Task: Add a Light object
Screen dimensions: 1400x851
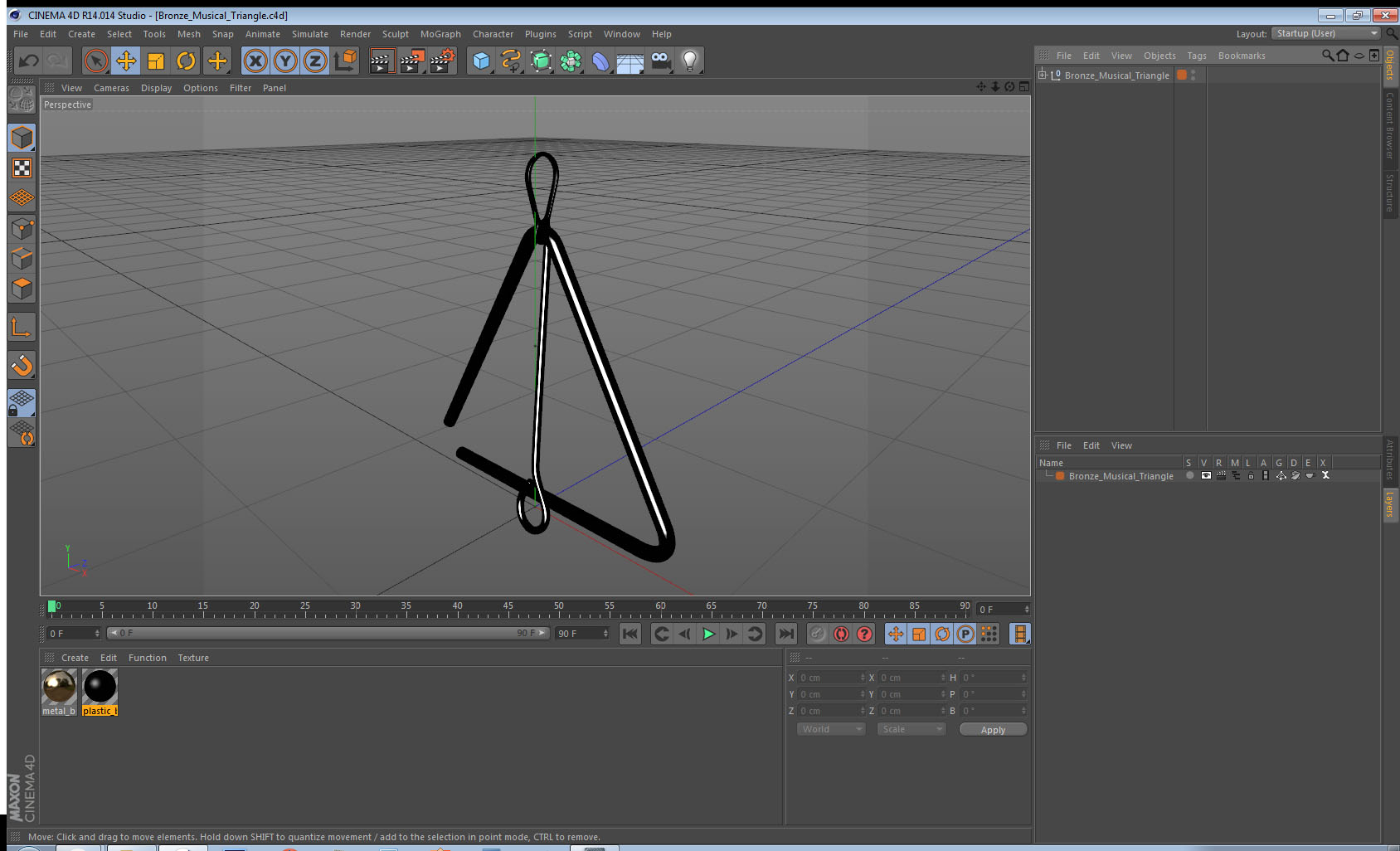Action: pyautogui.click(x=690, y=61)
